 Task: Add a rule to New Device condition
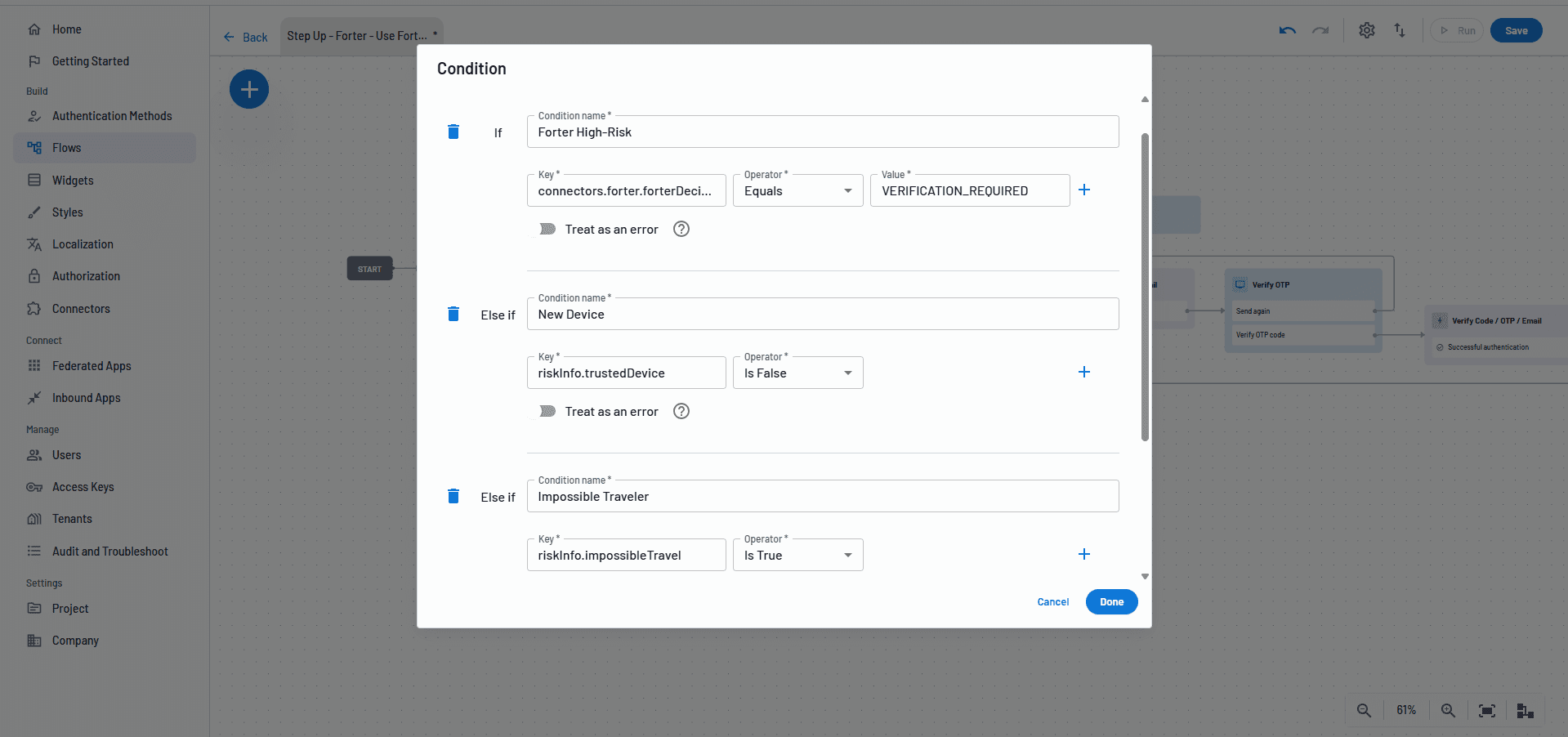tap(1084, 373)
